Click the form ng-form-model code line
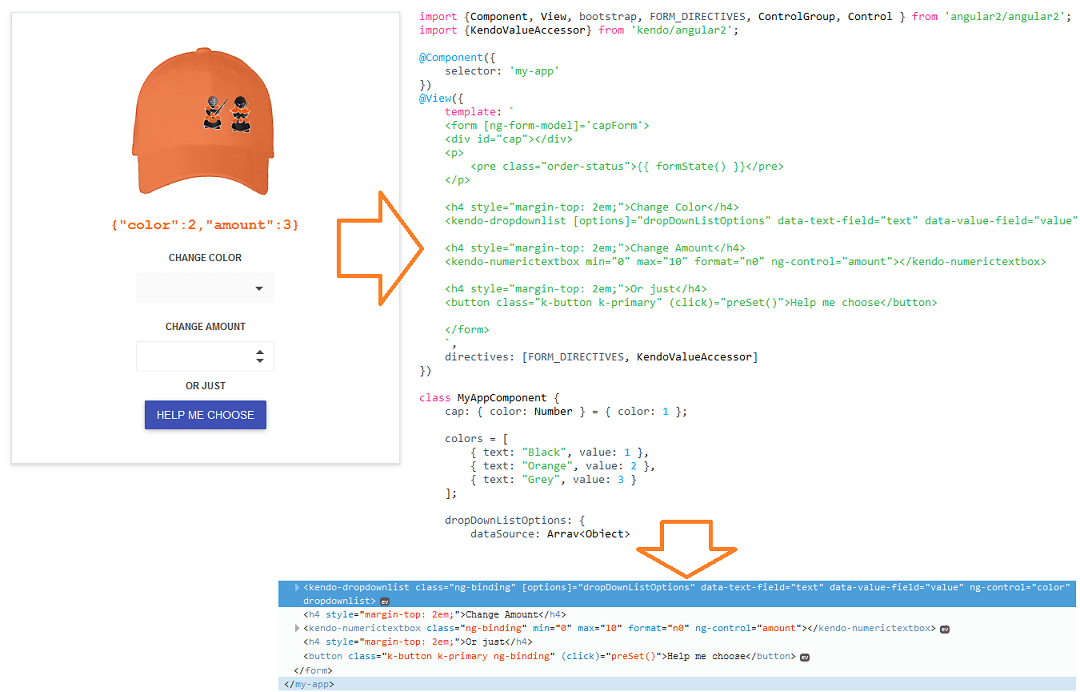 coord(547,125)
